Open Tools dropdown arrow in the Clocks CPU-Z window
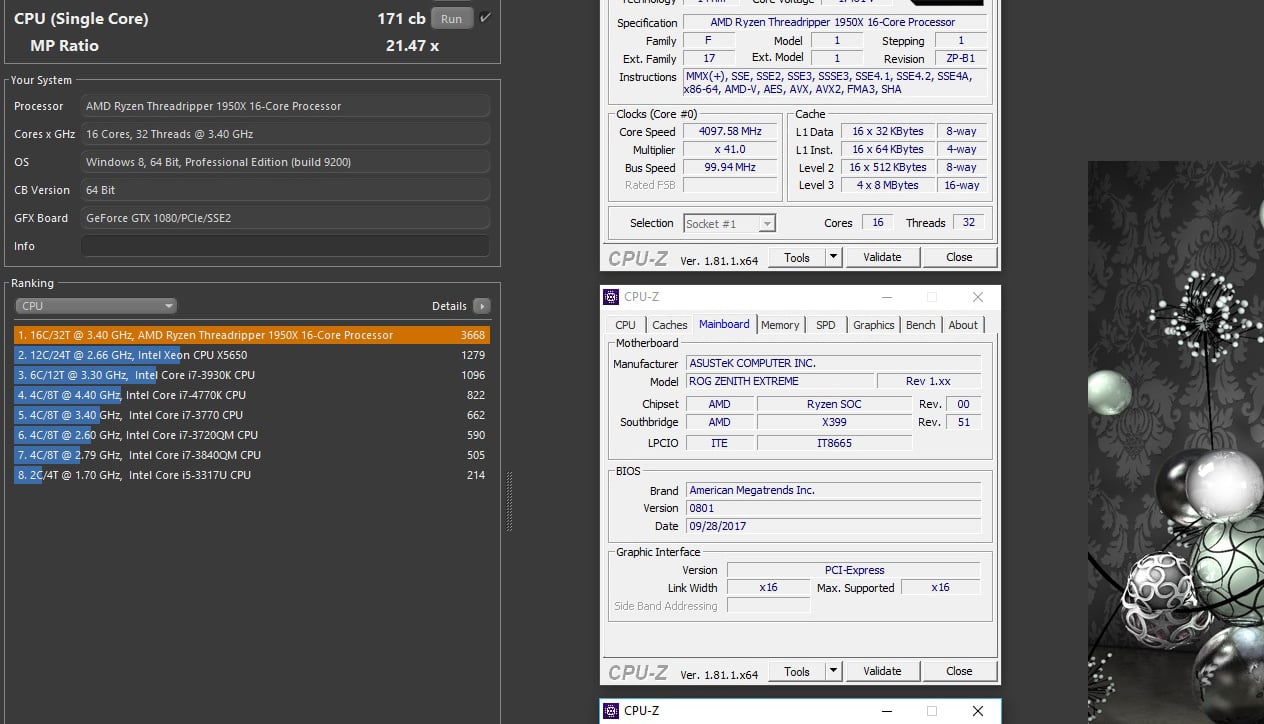This screenshot has height=724, width=1264. [833, 258]
